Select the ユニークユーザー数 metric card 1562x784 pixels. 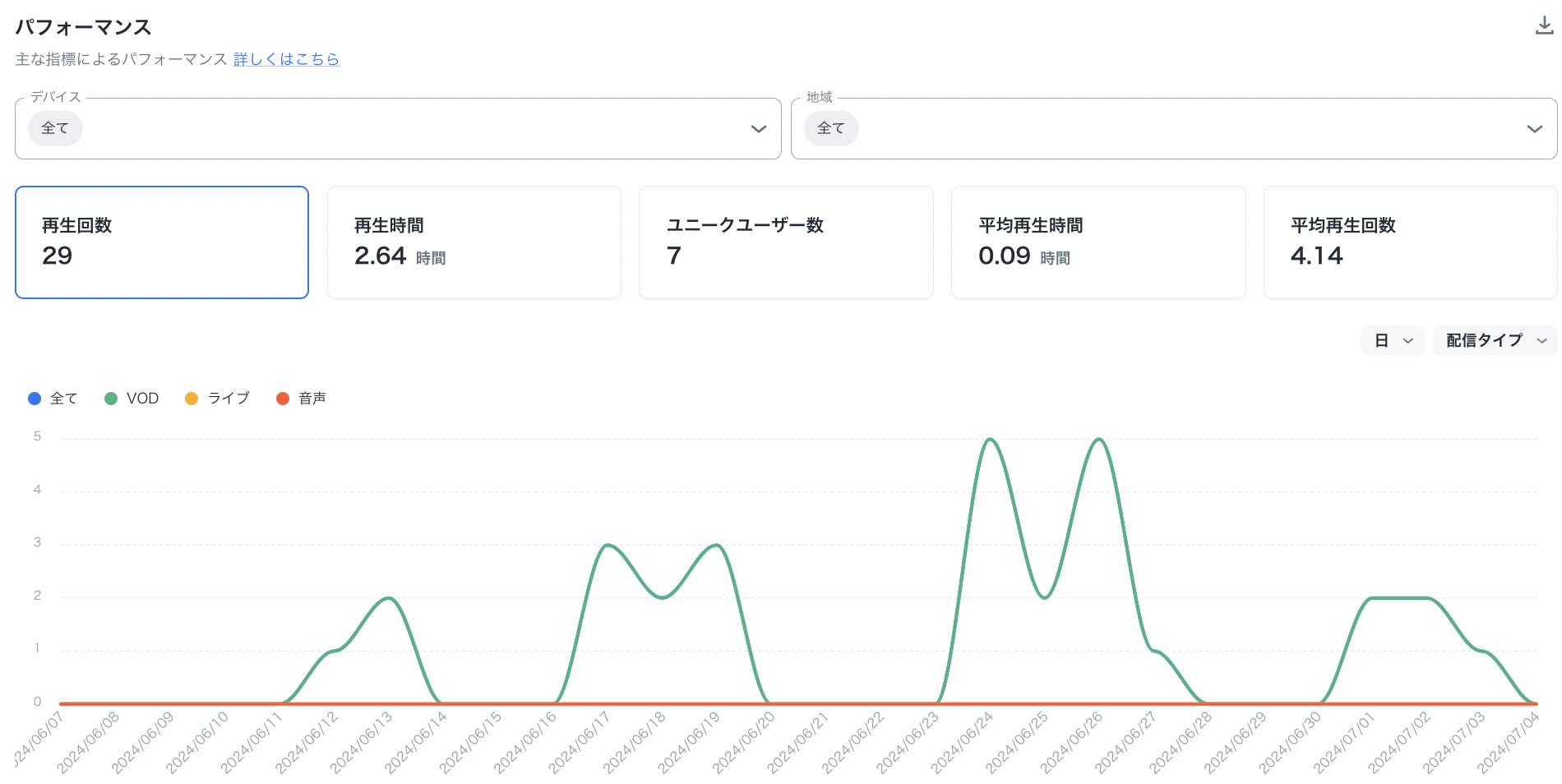786,242
